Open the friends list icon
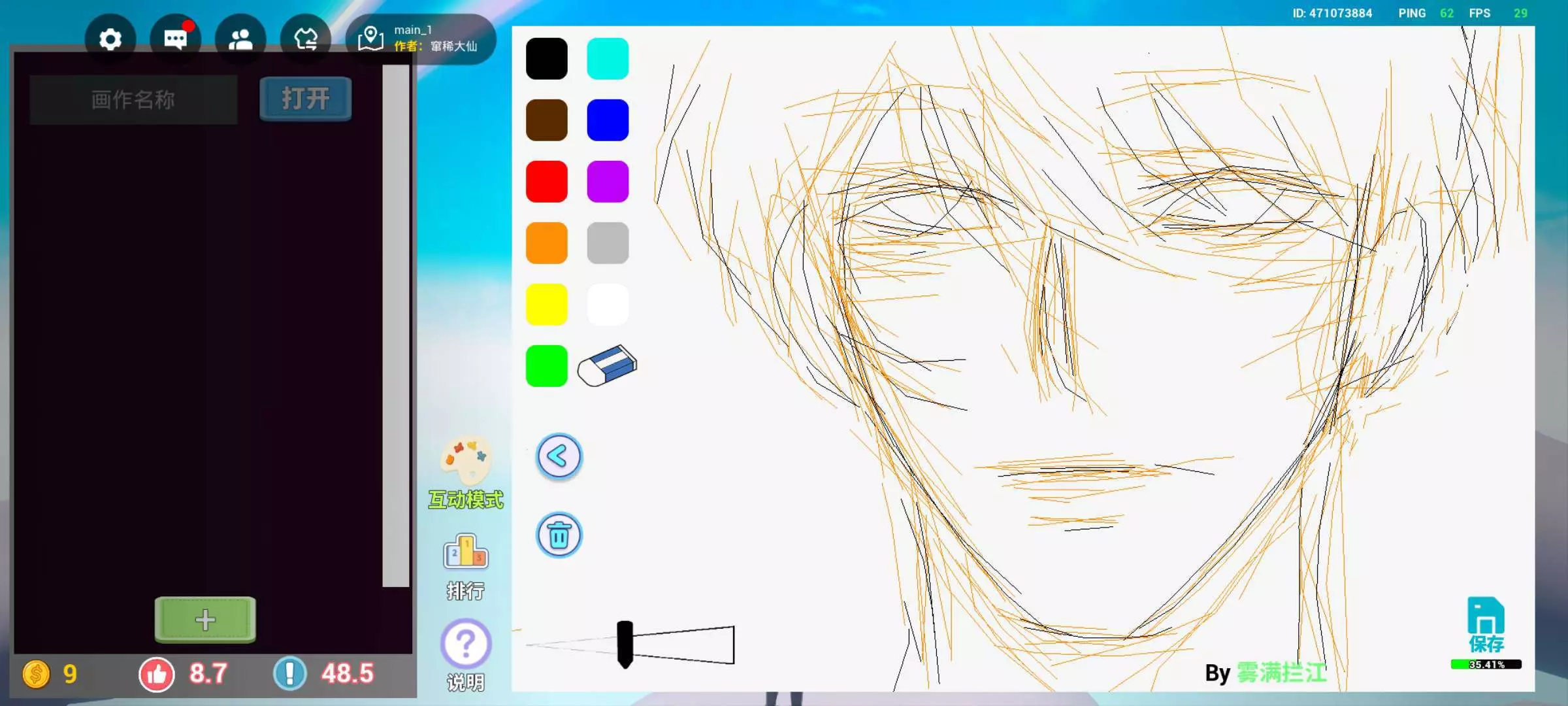This screenshot has width=1568, height=706. pos(240,40)
